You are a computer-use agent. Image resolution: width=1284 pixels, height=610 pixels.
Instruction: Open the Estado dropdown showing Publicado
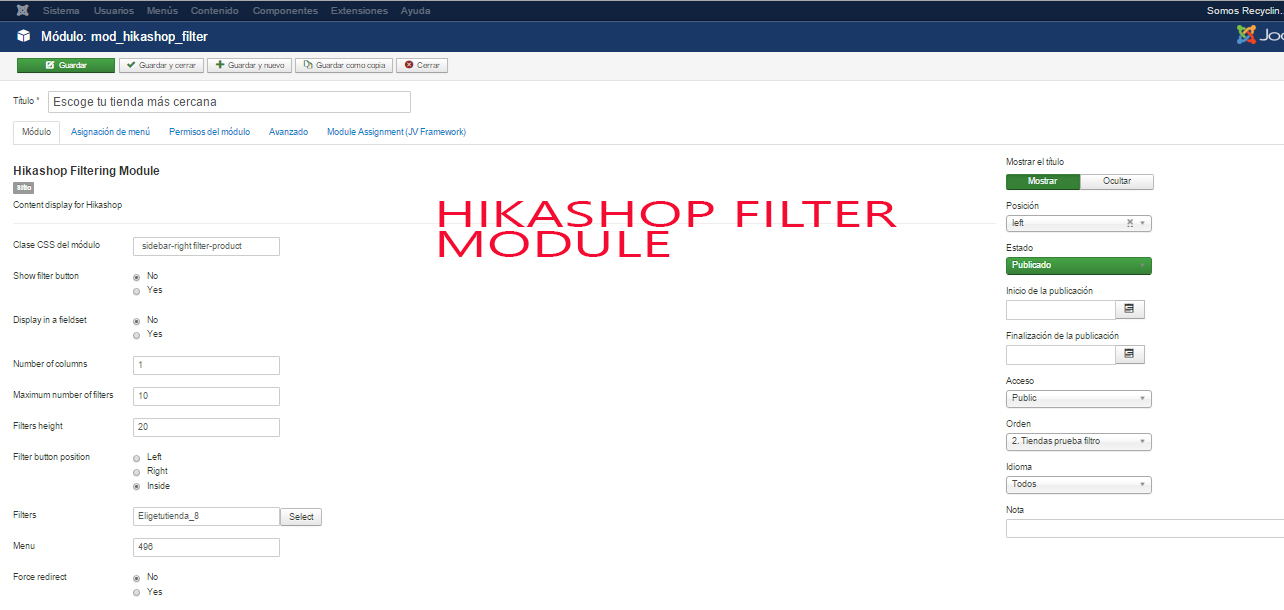pyautogui.click(x=1079, y=266)
